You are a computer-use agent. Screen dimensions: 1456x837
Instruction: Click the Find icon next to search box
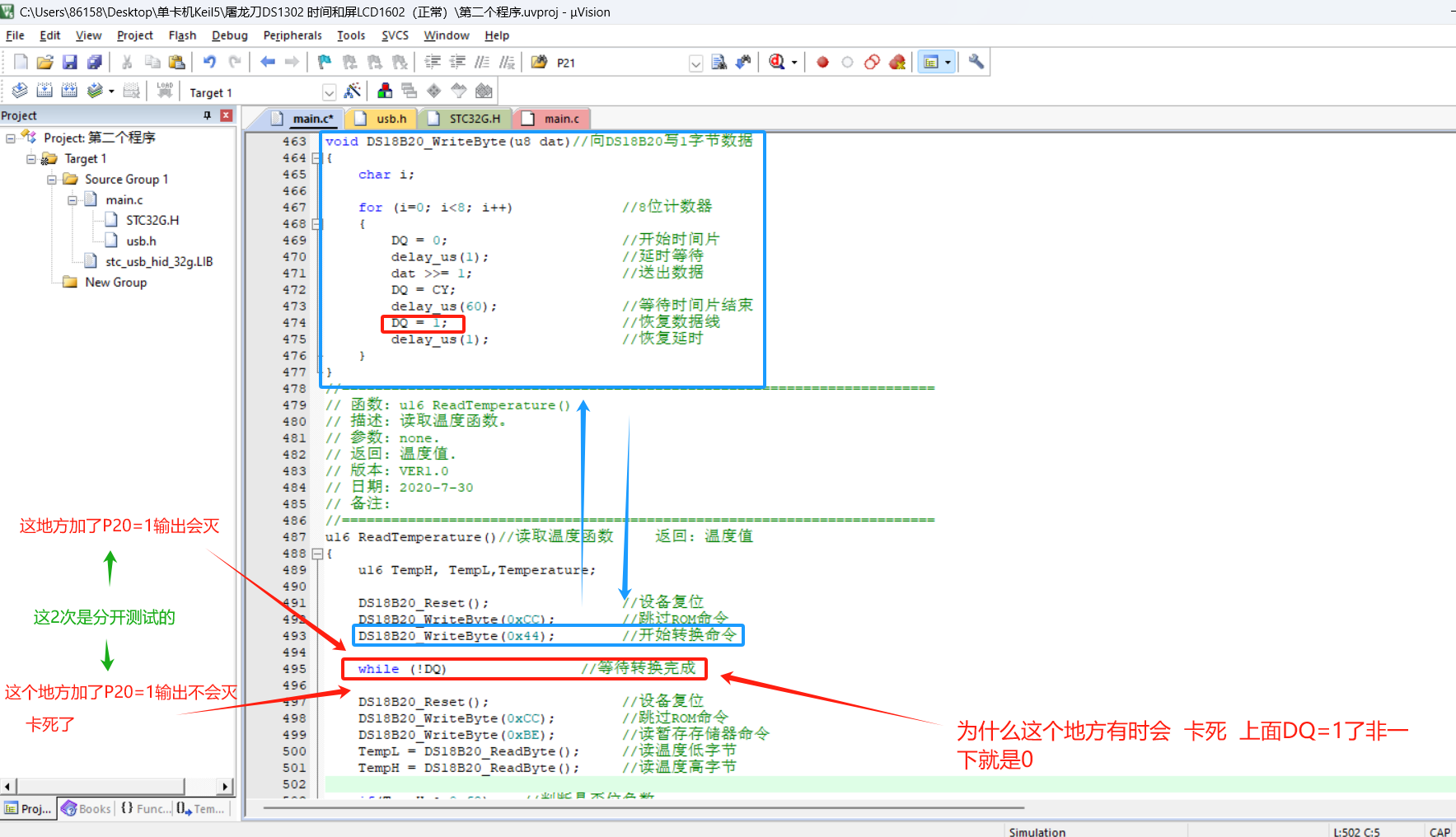(719, 62)
